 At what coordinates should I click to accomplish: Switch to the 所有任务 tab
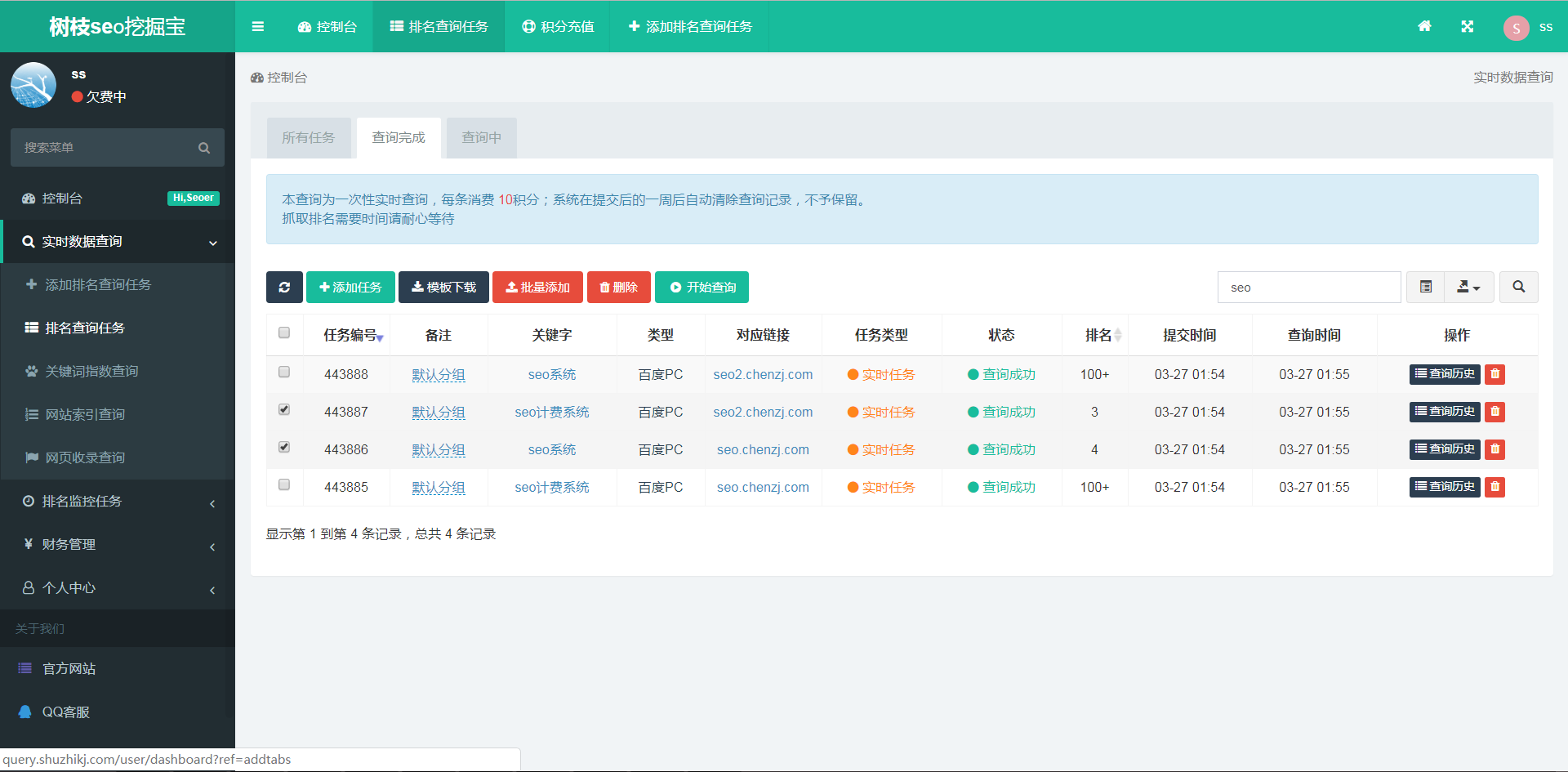[309, 138]
